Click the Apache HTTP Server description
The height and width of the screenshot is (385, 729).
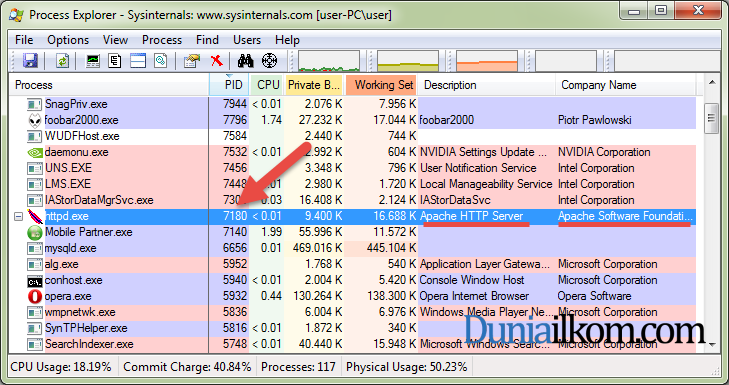coord(471,216)
